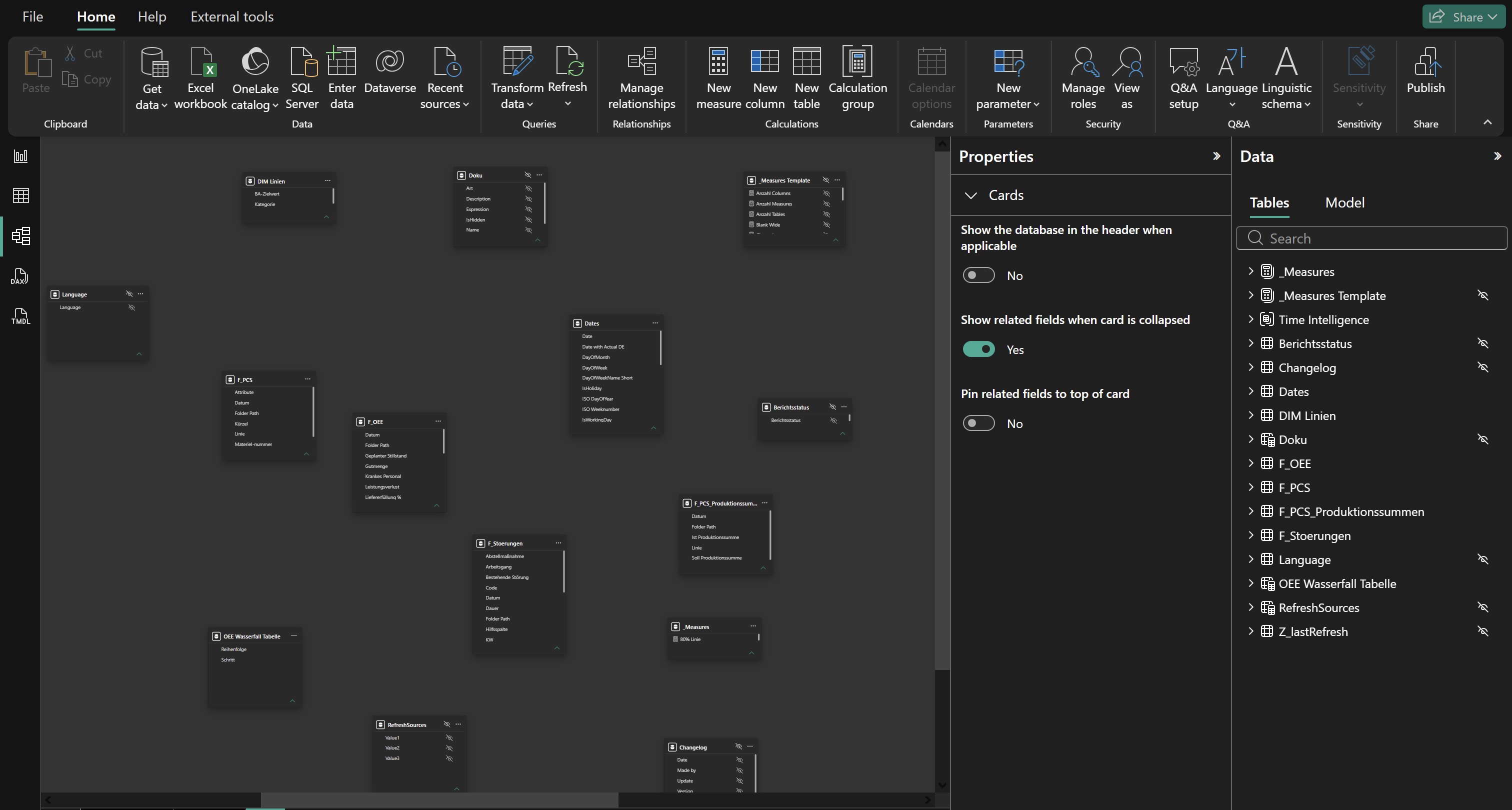Click the canvas scroll-down arrow

(942, 785)
